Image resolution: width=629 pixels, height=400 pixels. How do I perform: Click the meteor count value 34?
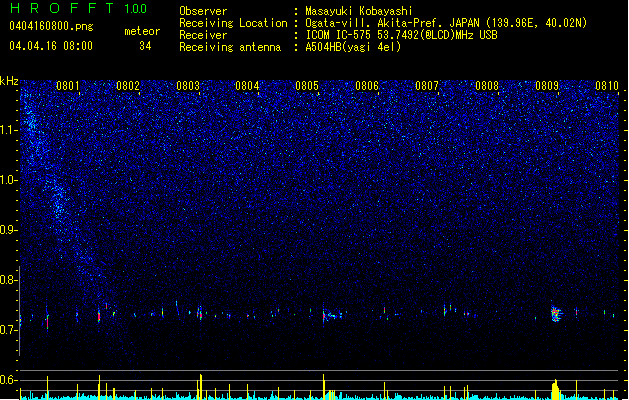(145, 46)
